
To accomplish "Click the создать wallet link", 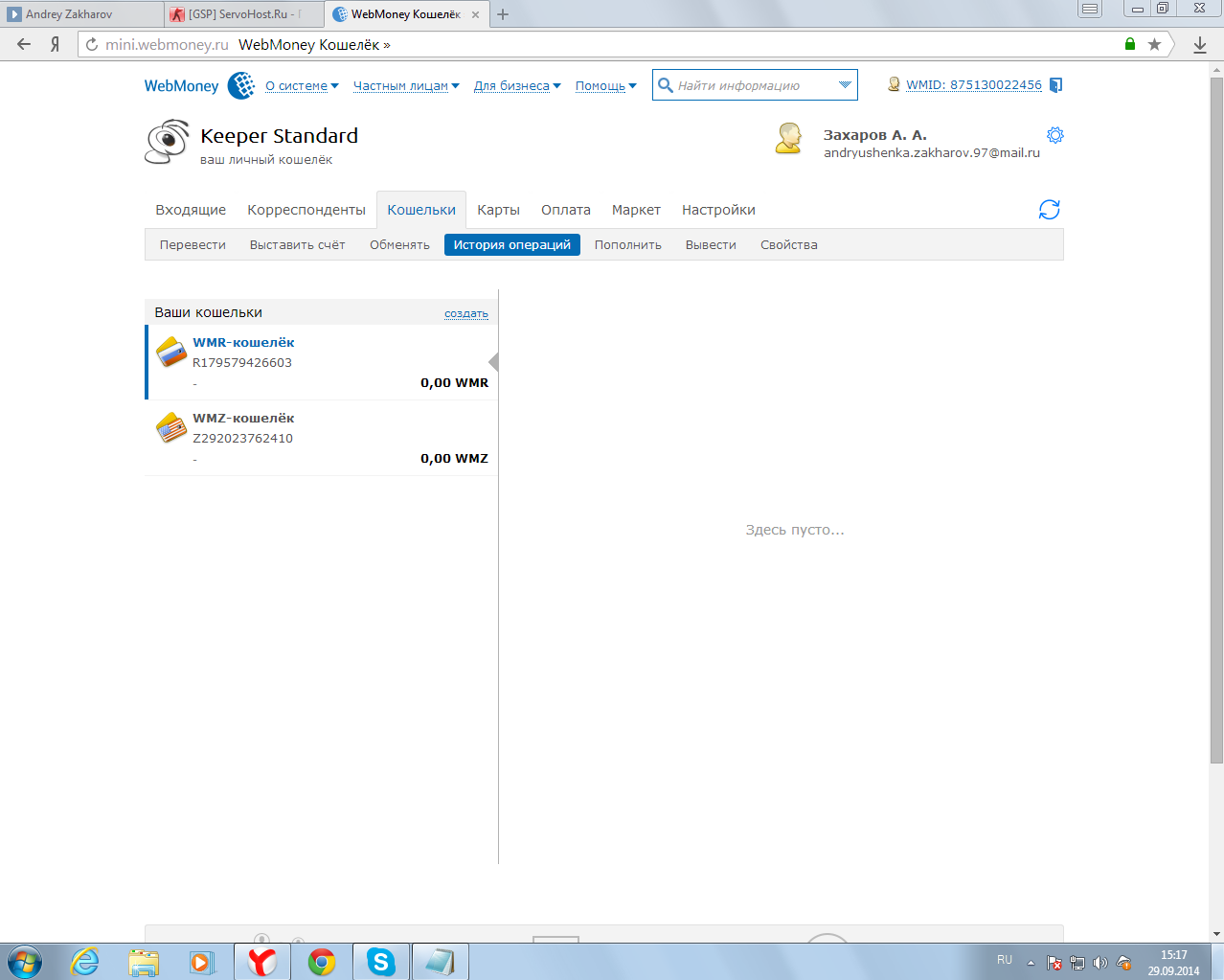I will (466, 313).
